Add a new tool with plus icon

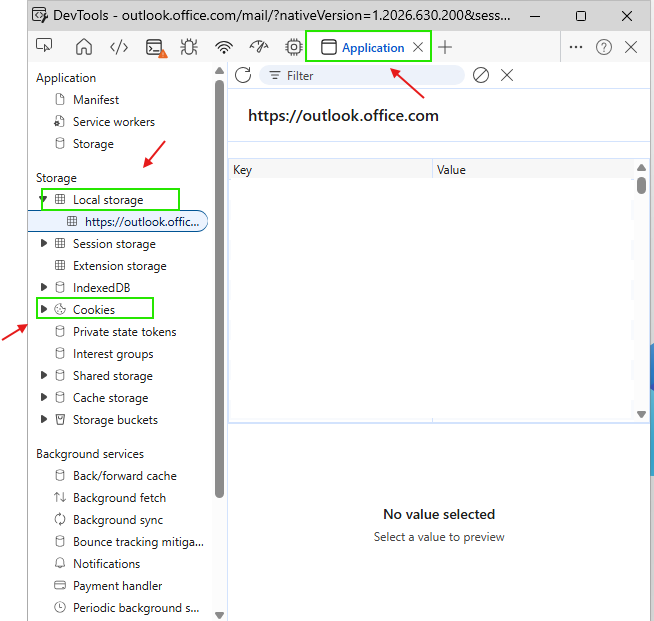coord(445,47)
